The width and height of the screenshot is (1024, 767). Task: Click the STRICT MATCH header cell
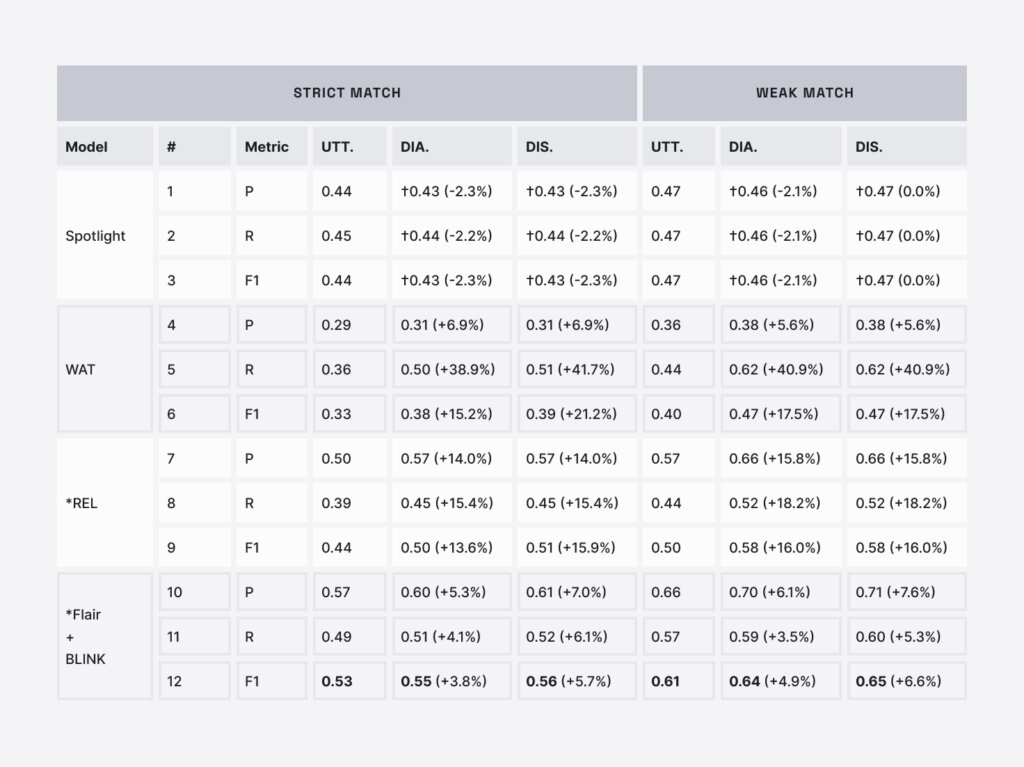(x=346, y=93)
